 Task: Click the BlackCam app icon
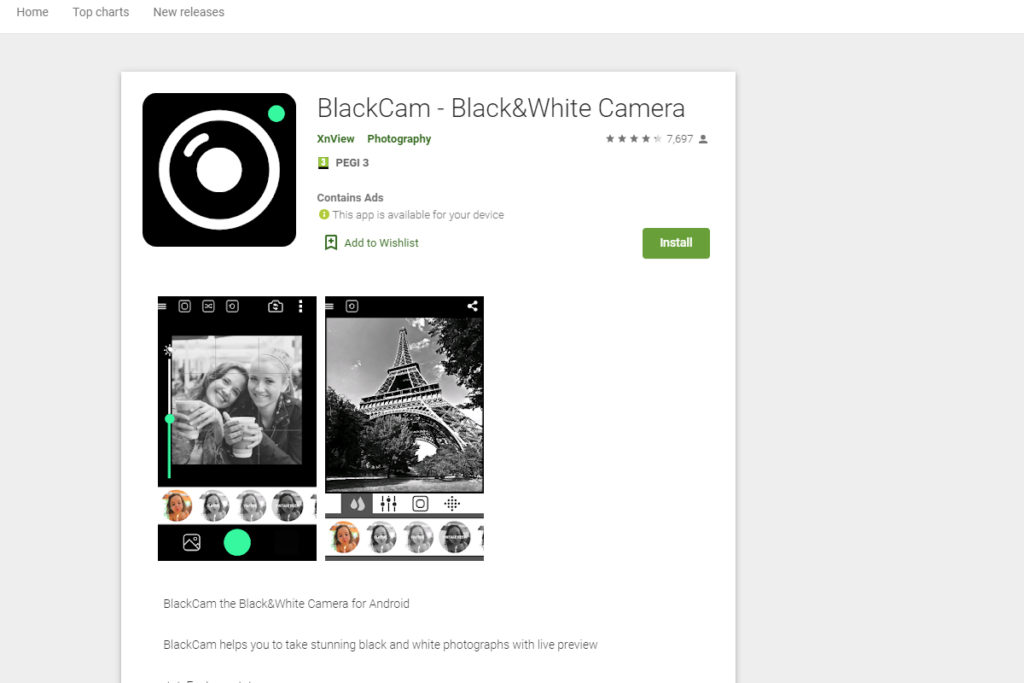219,170
